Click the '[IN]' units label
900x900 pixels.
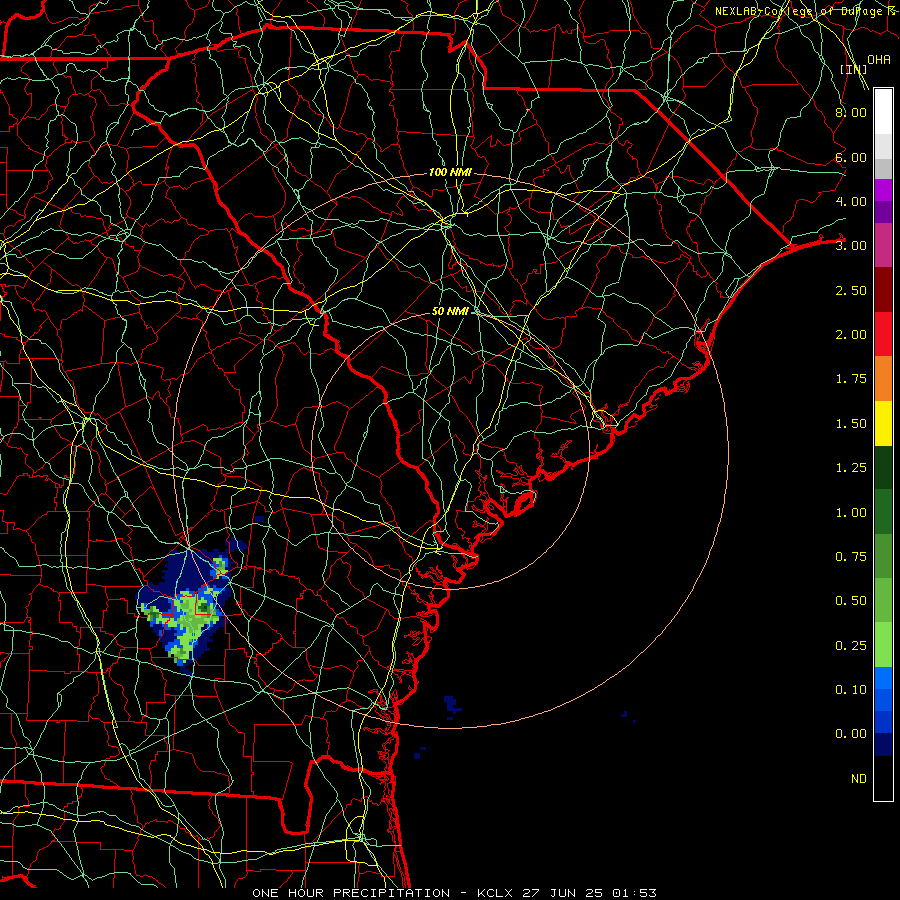click(854, 69)
